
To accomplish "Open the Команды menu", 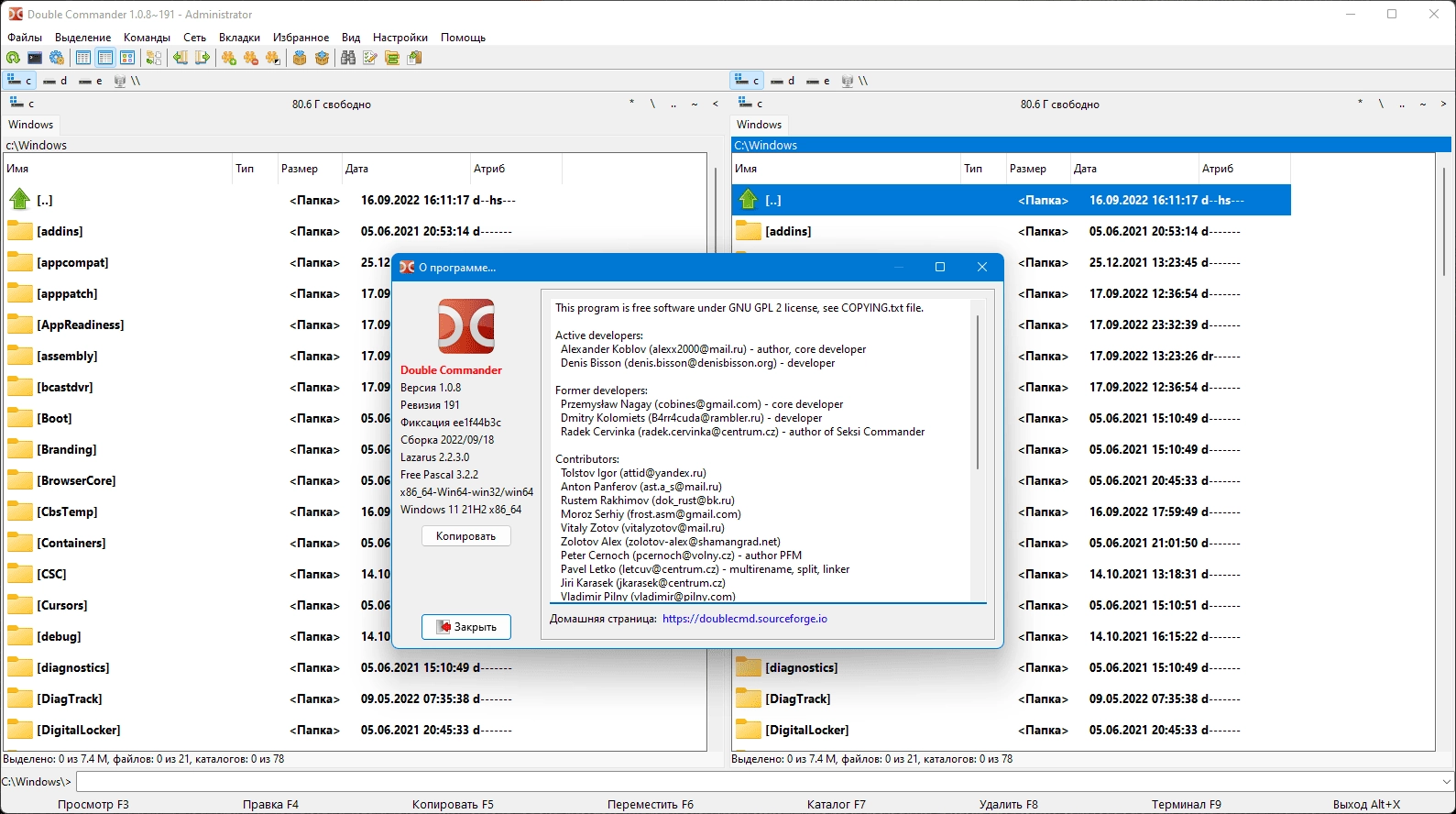I will click(147, 38).
